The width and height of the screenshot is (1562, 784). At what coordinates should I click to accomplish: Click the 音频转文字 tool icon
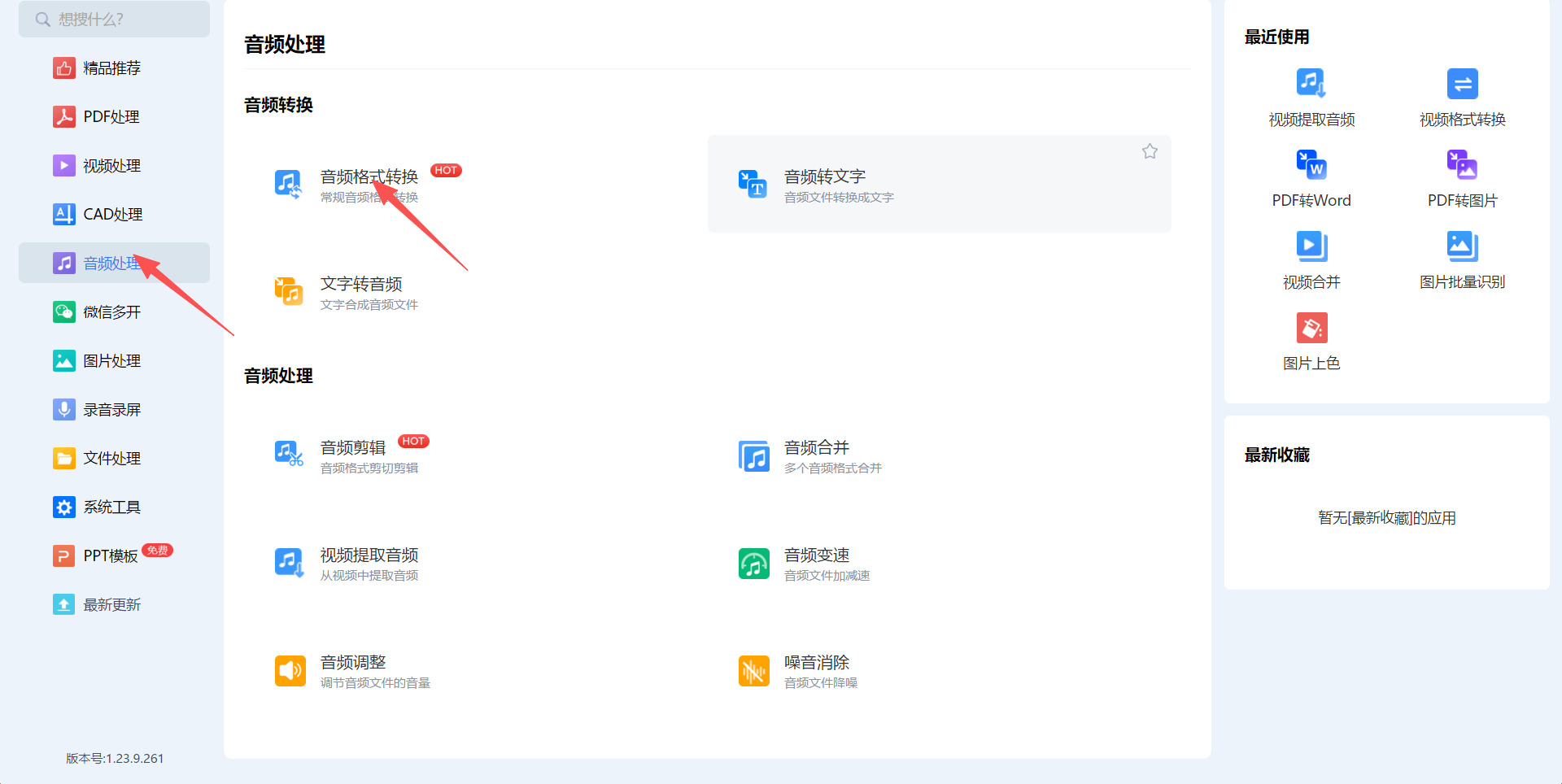pyautogui.click(x=753, y=184)
